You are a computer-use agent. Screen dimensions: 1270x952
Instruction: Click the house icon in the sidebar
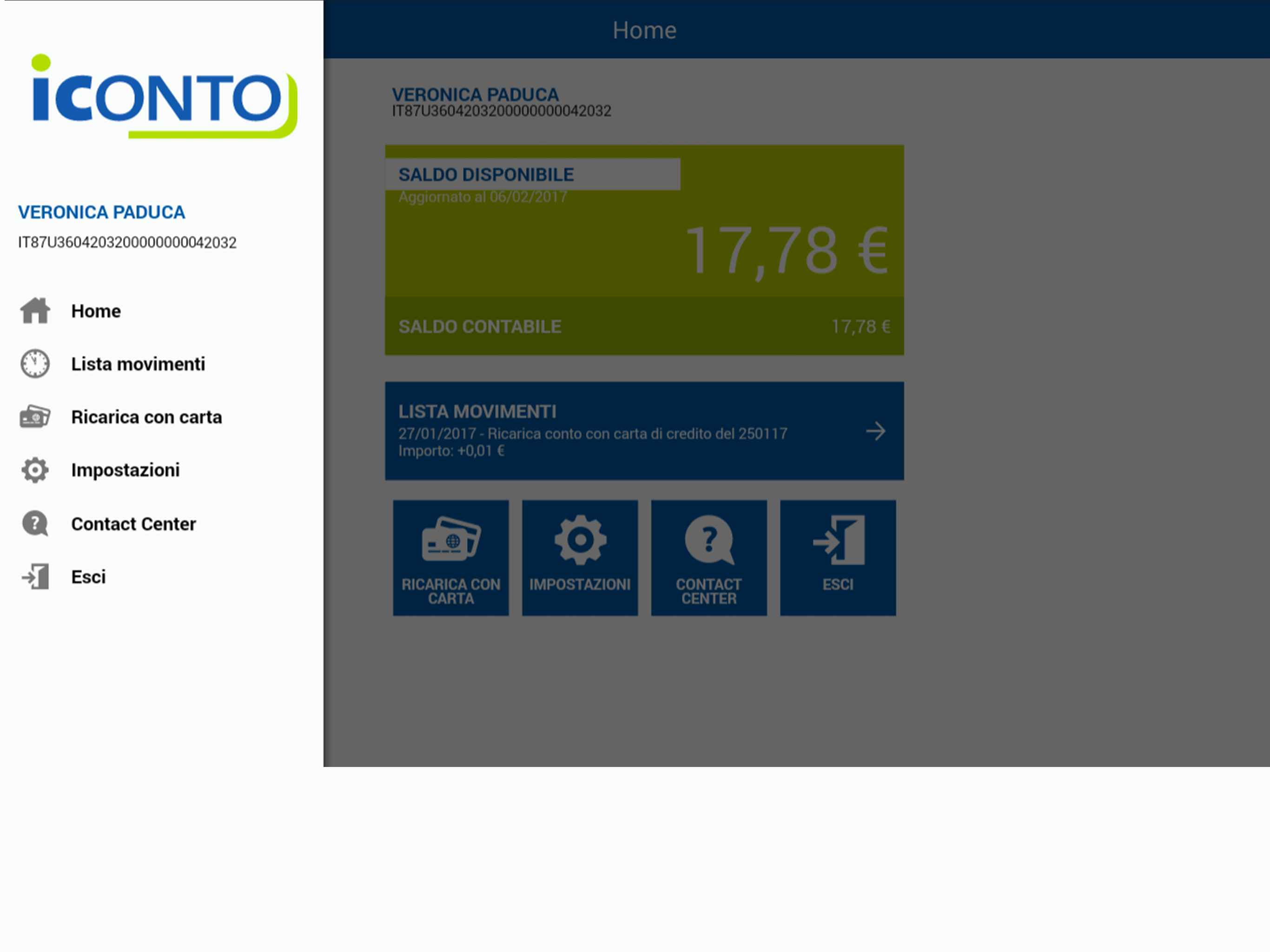point(35,311)
